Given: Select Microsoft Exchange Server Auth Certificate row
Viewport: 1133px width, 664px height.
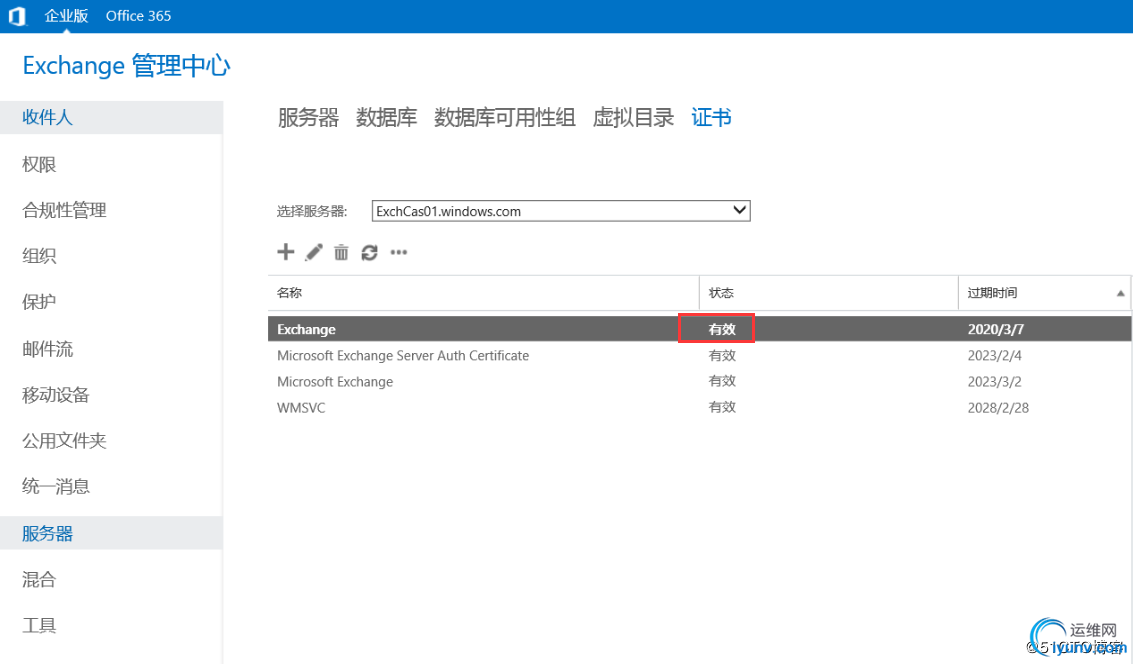Looking at the screenshot, I should (699, 355).
